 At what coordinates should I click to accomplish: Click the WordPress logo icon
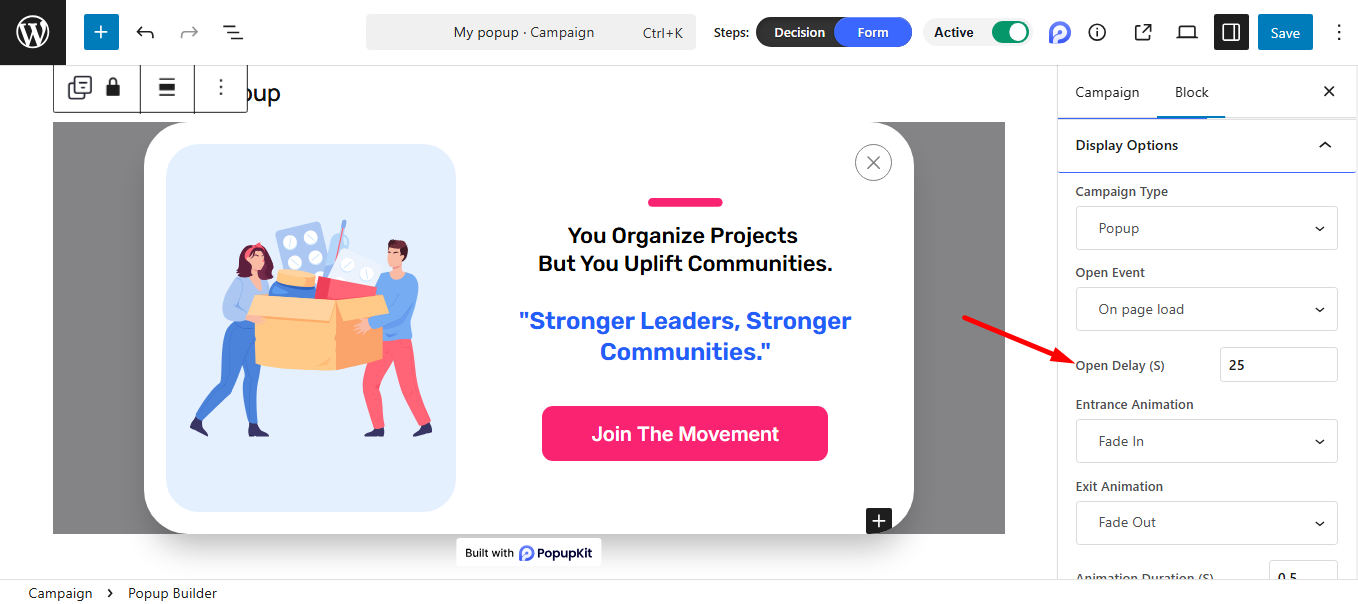tap(33, 32)
